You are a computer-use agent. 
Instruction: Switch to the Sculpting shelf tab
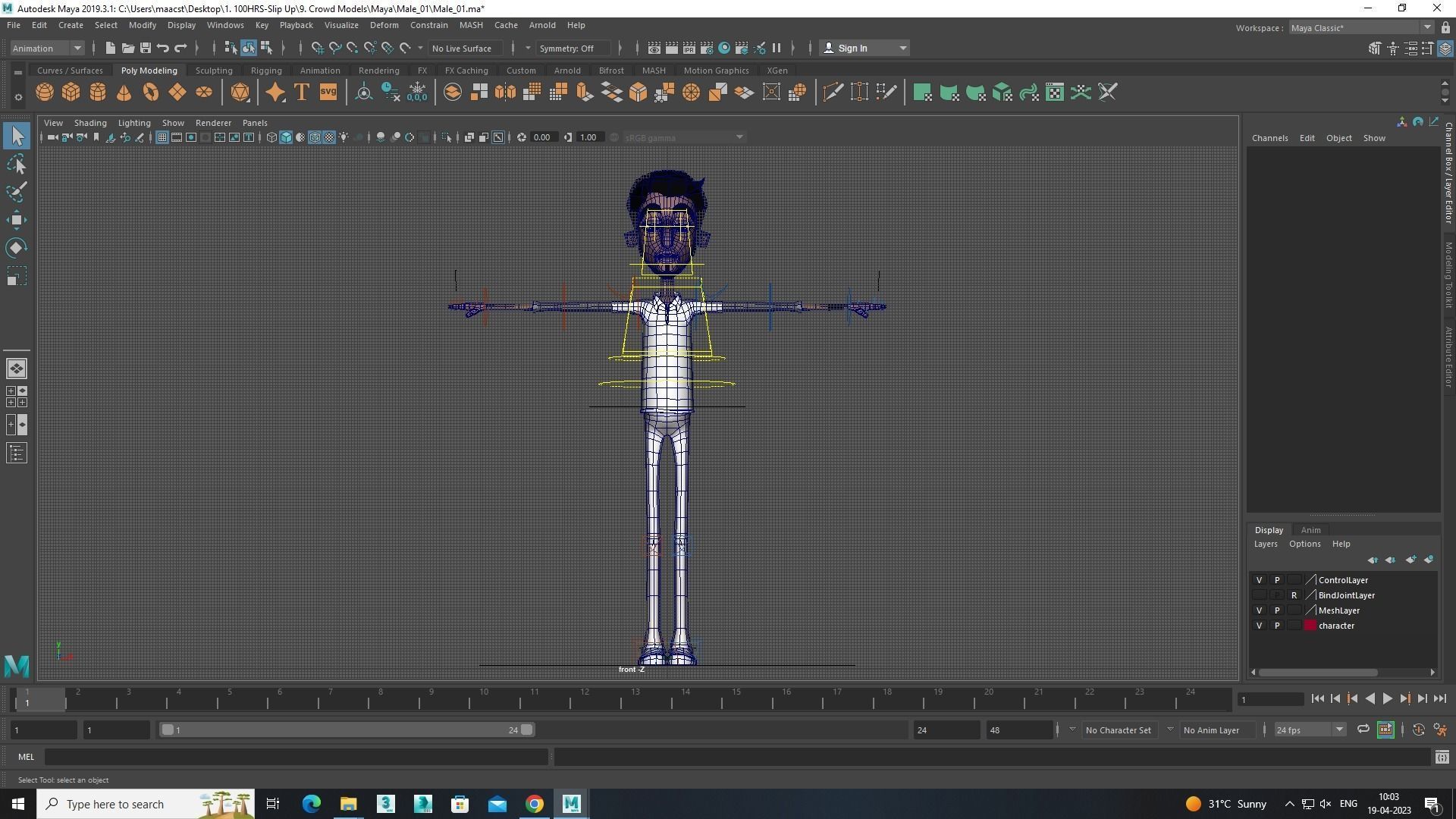pyautogui.click(x=214, y=71)
